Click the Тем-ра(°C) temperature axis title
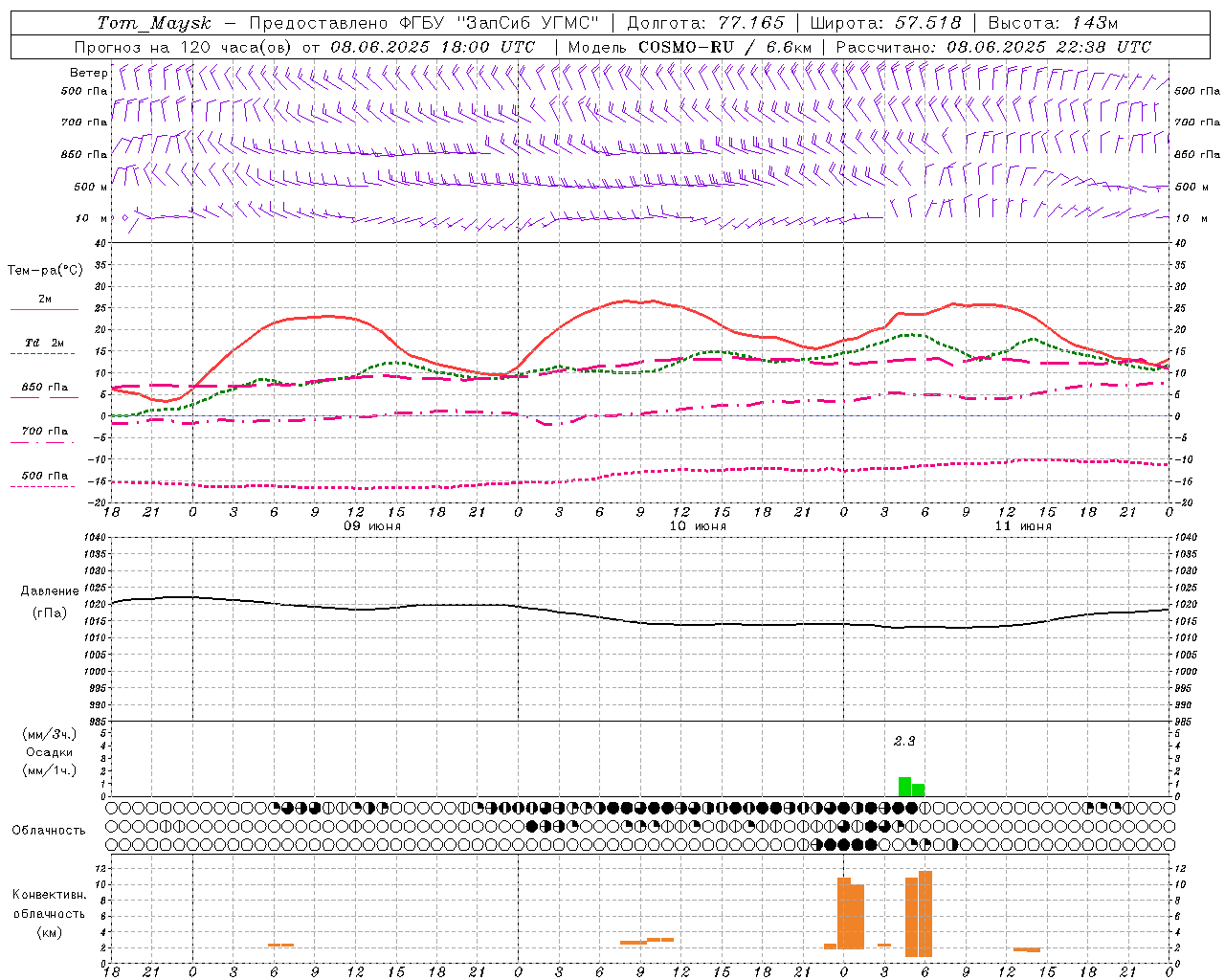Screen dimensions: 1225x980 tap(45, 271)
